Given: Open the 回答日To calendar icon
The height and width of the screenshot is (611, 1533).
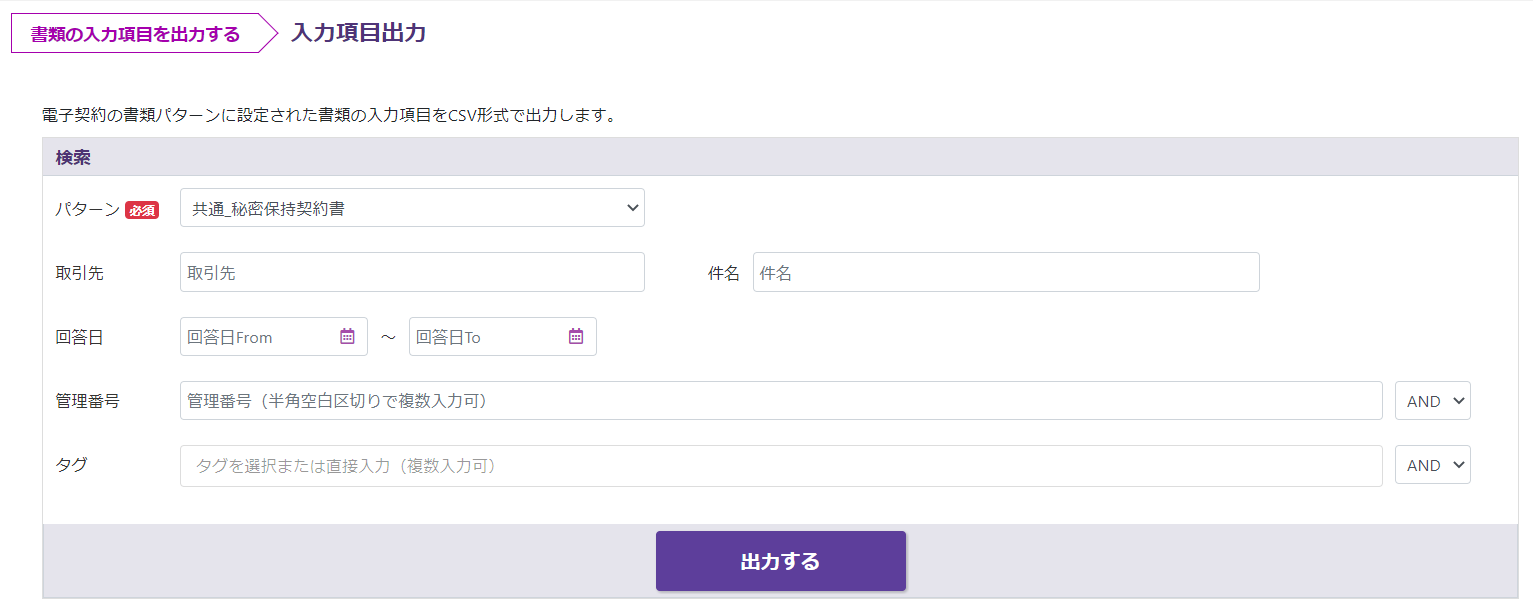Looking at the screenshot, I should pos(576,337).
